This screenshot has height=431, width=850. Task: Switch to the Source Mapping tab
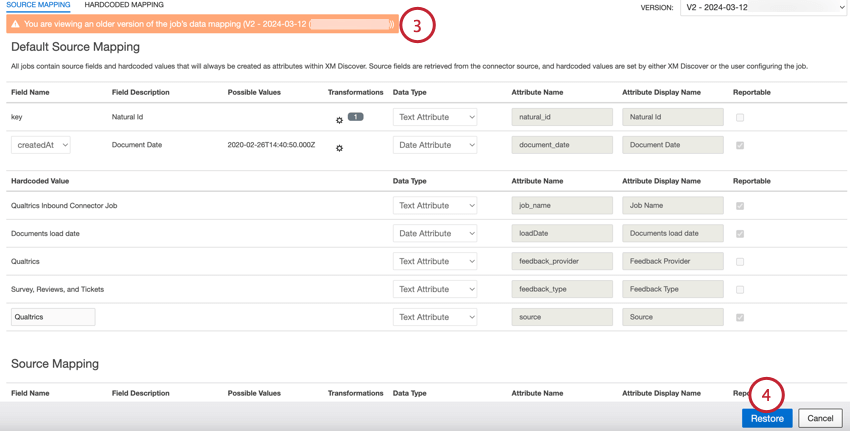click(38, 5)
